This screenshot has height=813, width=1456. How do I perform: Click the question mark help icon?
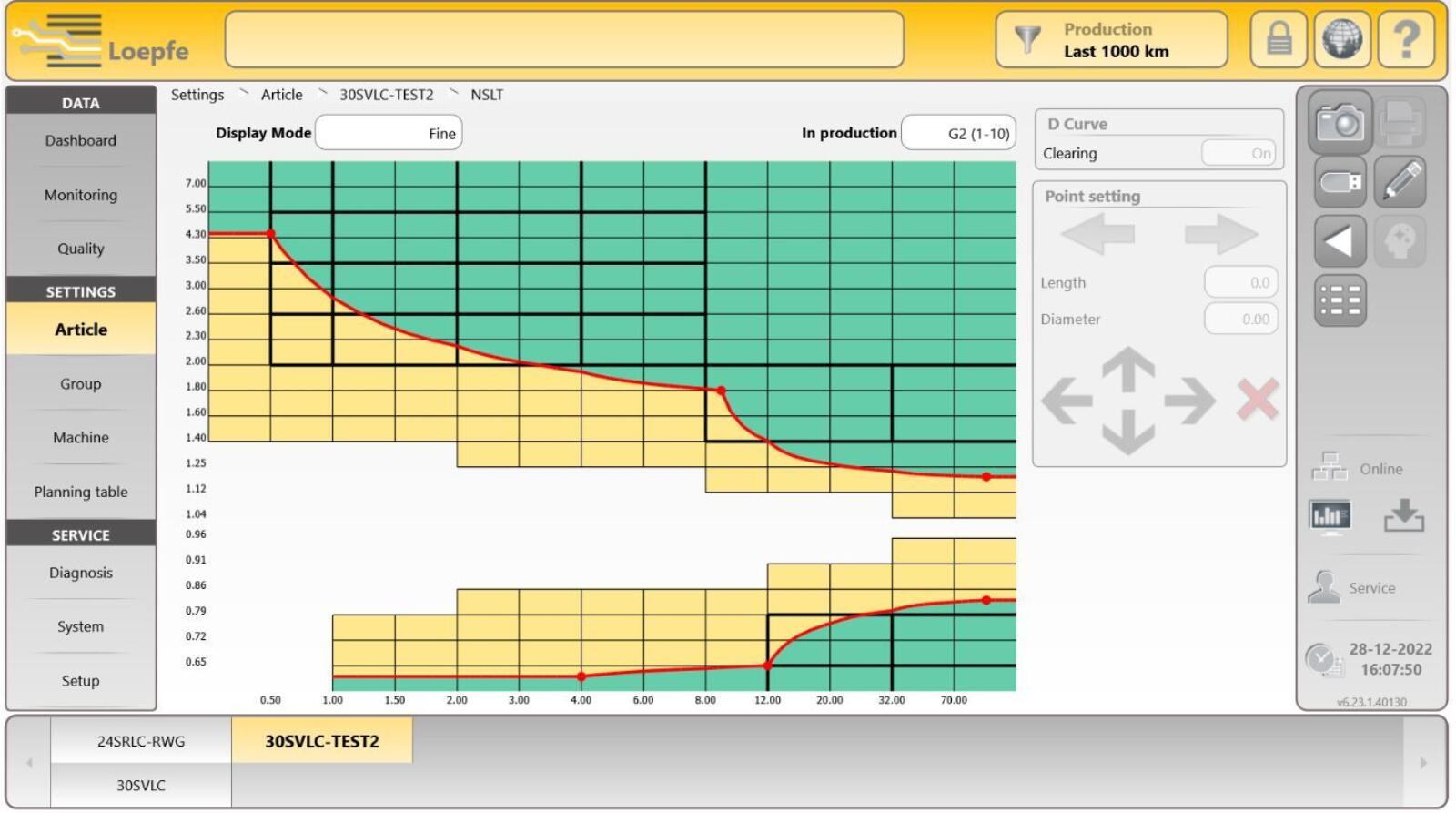[x=1405, y=39]
